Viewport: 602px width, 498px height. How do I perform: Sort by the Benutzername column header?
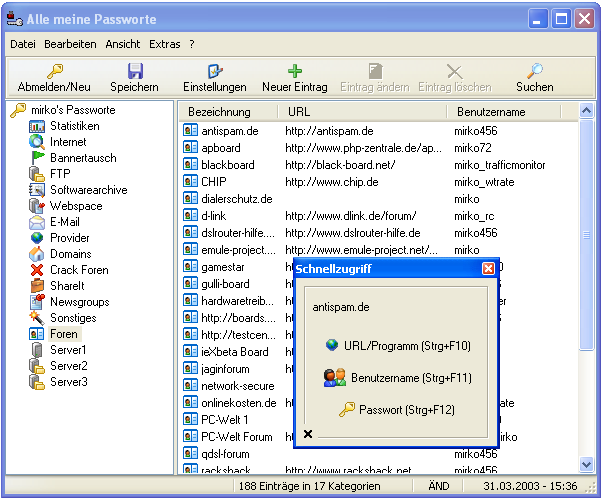pos(504,112)
